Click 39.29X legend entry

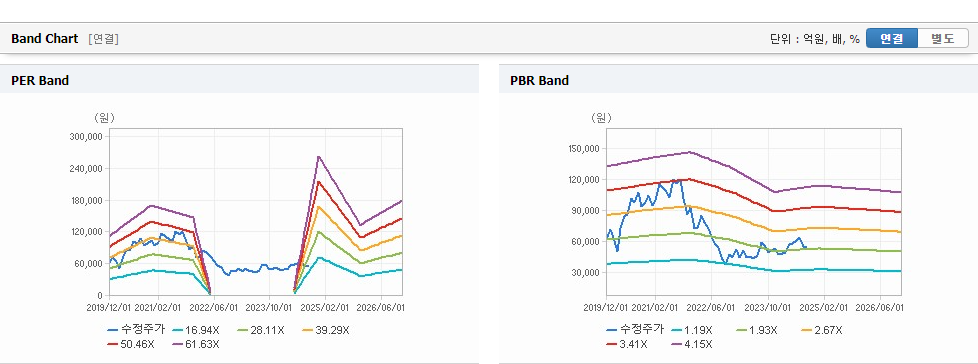[326, 330]
